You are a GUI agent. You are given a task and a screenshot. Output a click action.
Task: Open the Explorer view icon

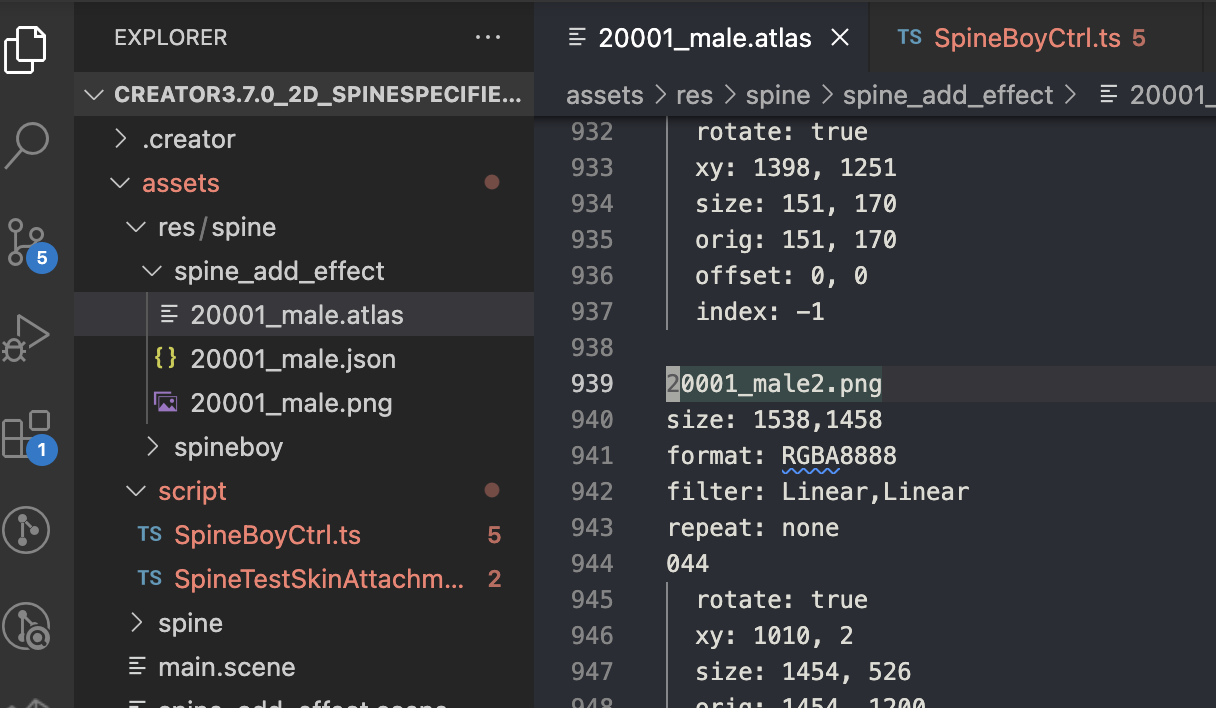click(27, 48)
